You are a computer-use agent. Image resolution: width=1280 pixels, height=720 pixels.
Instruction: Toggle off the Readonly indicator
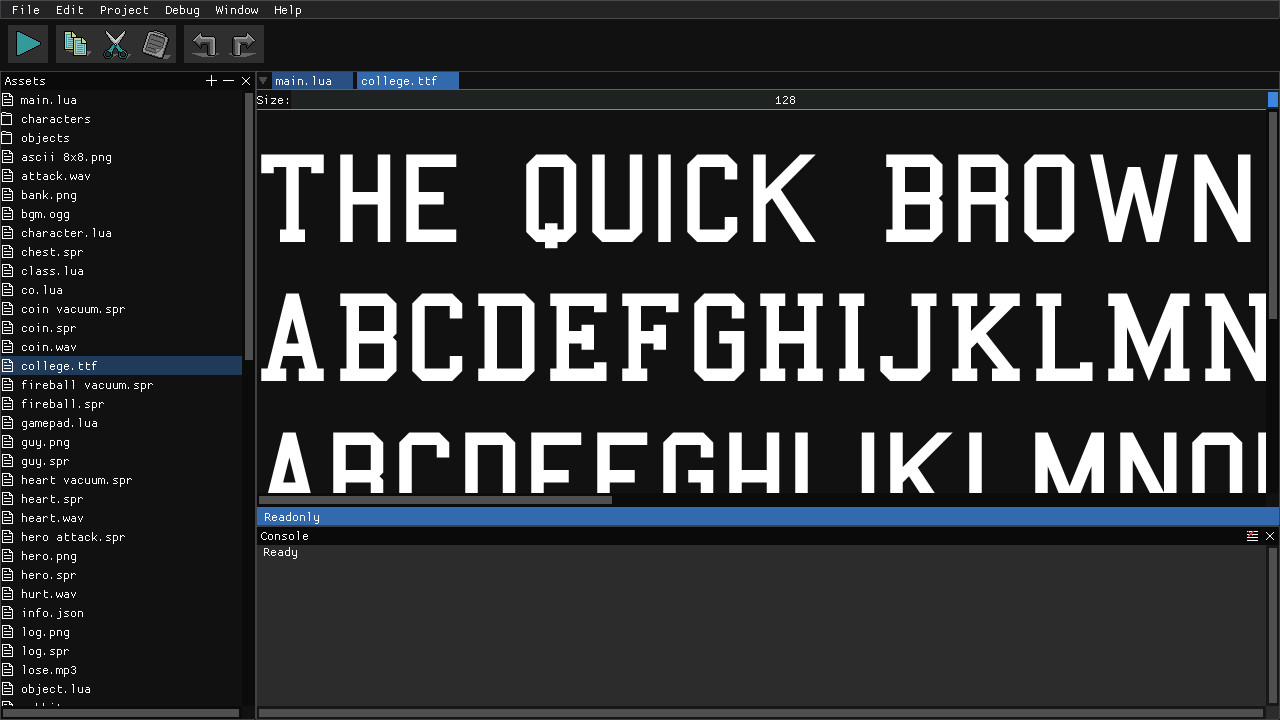291,516
